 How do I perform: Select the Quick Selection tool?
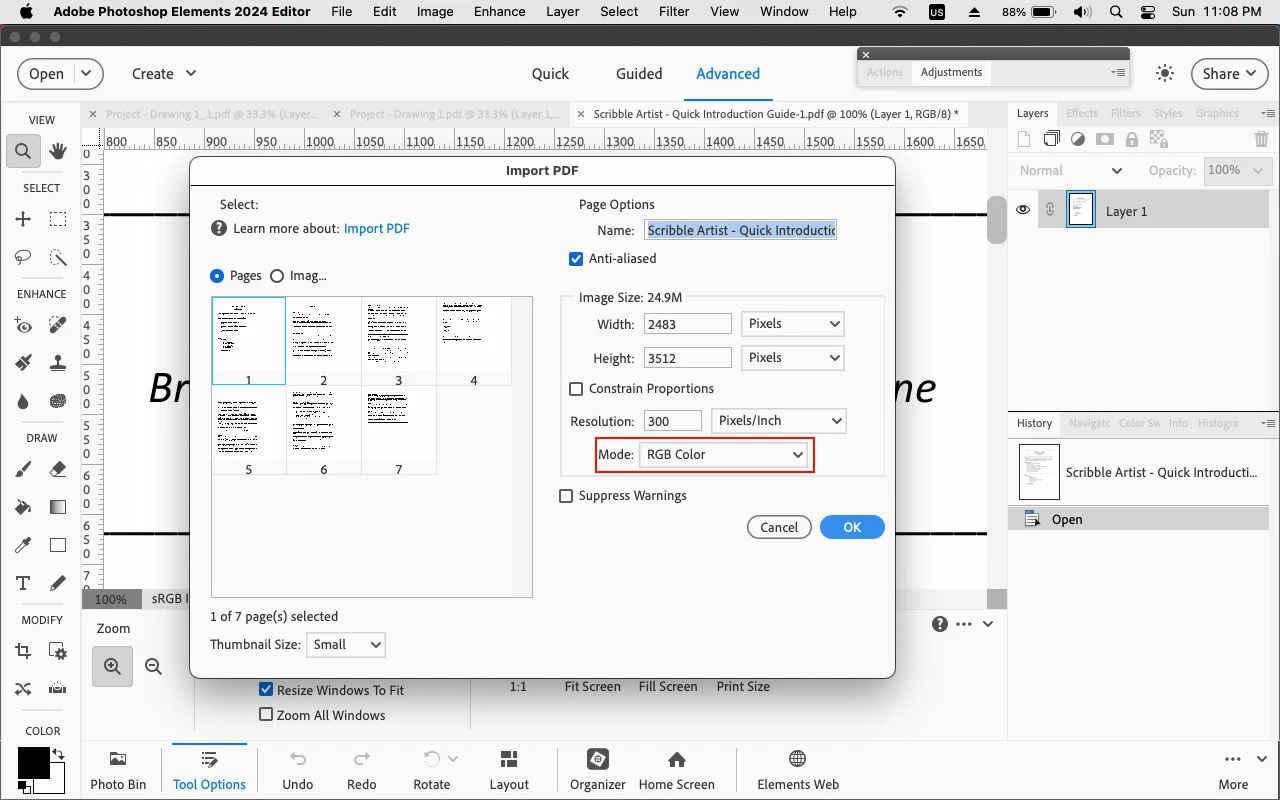(x=58, y=257)
